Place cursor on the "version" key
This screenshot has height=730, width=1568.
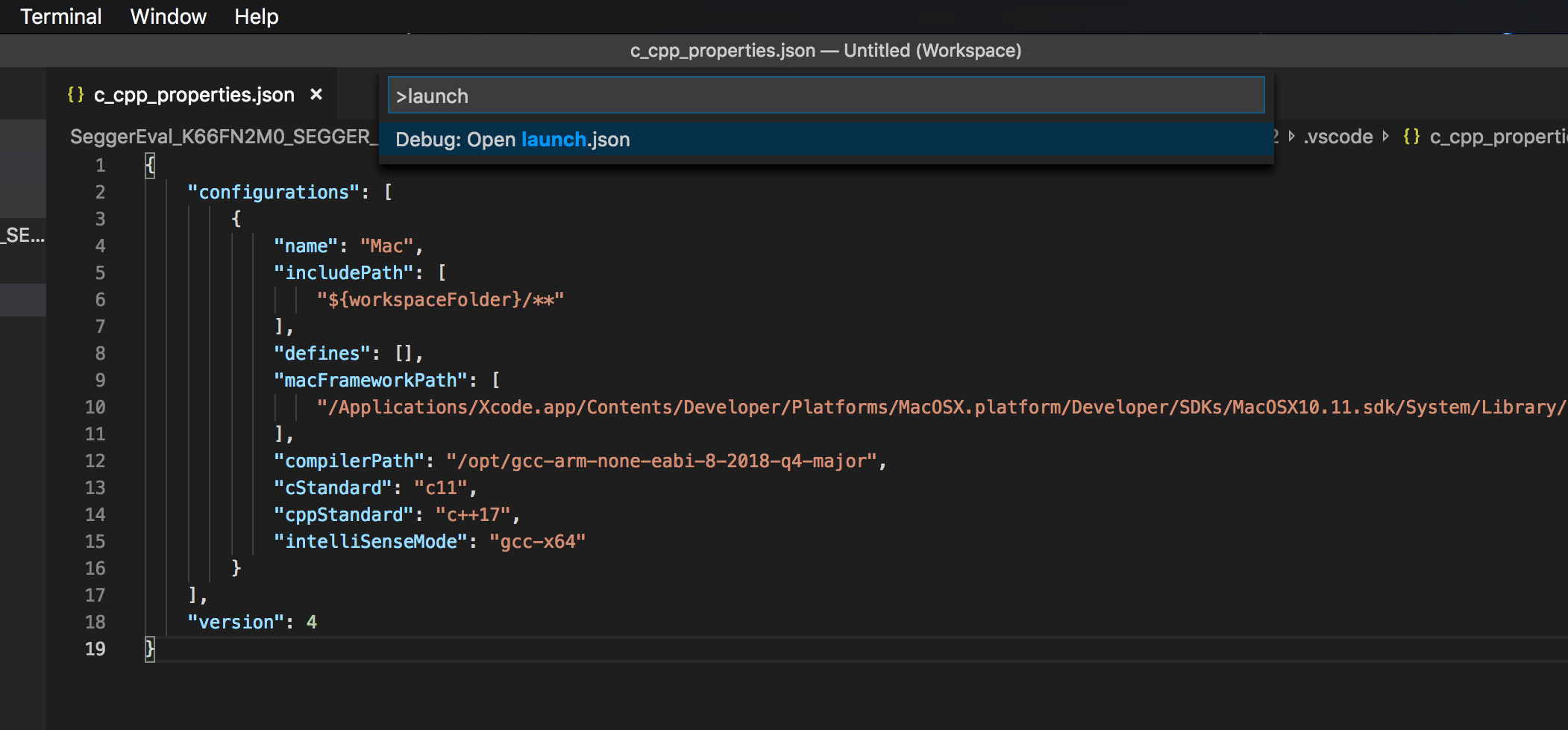click(236, 622)
